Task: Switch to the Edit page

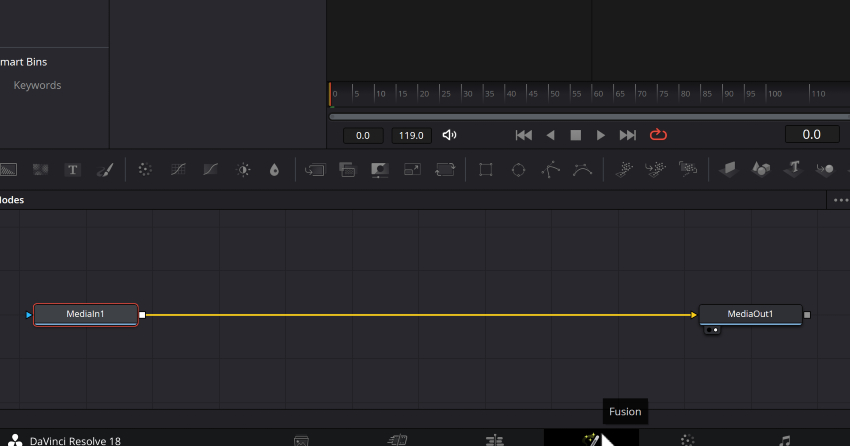Action: (x=494, y=440)
